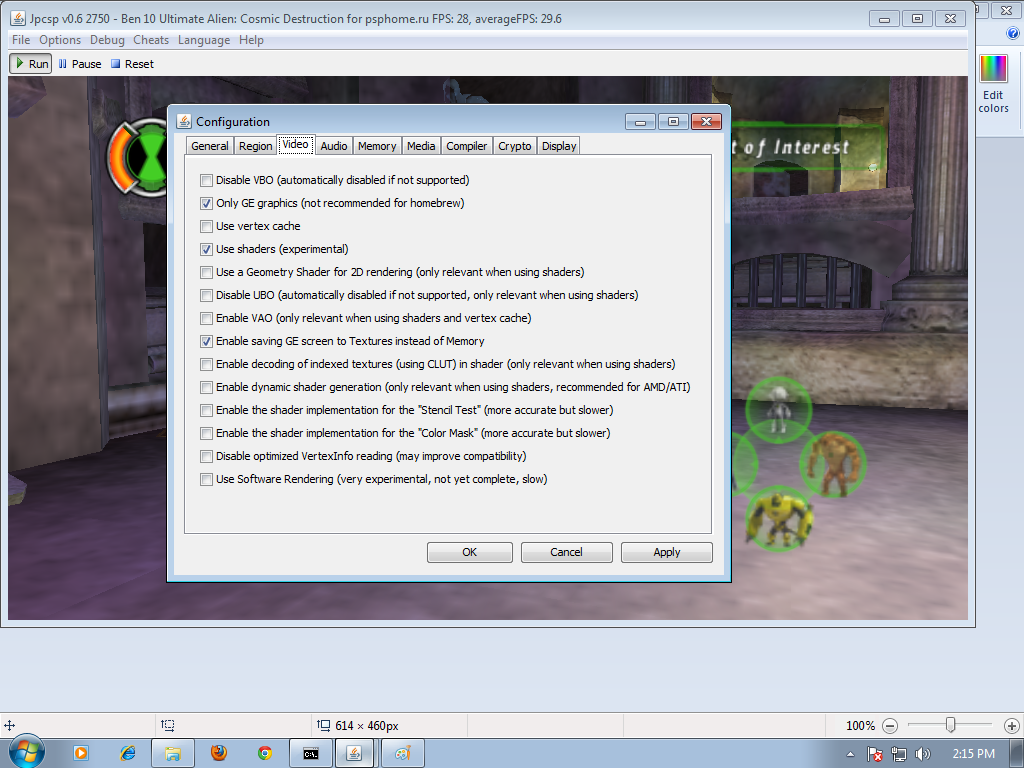Uncheck Use shaders (experimental)
Image resolution: width=1024 pixels, height=768 pixels.
point(206,249)
